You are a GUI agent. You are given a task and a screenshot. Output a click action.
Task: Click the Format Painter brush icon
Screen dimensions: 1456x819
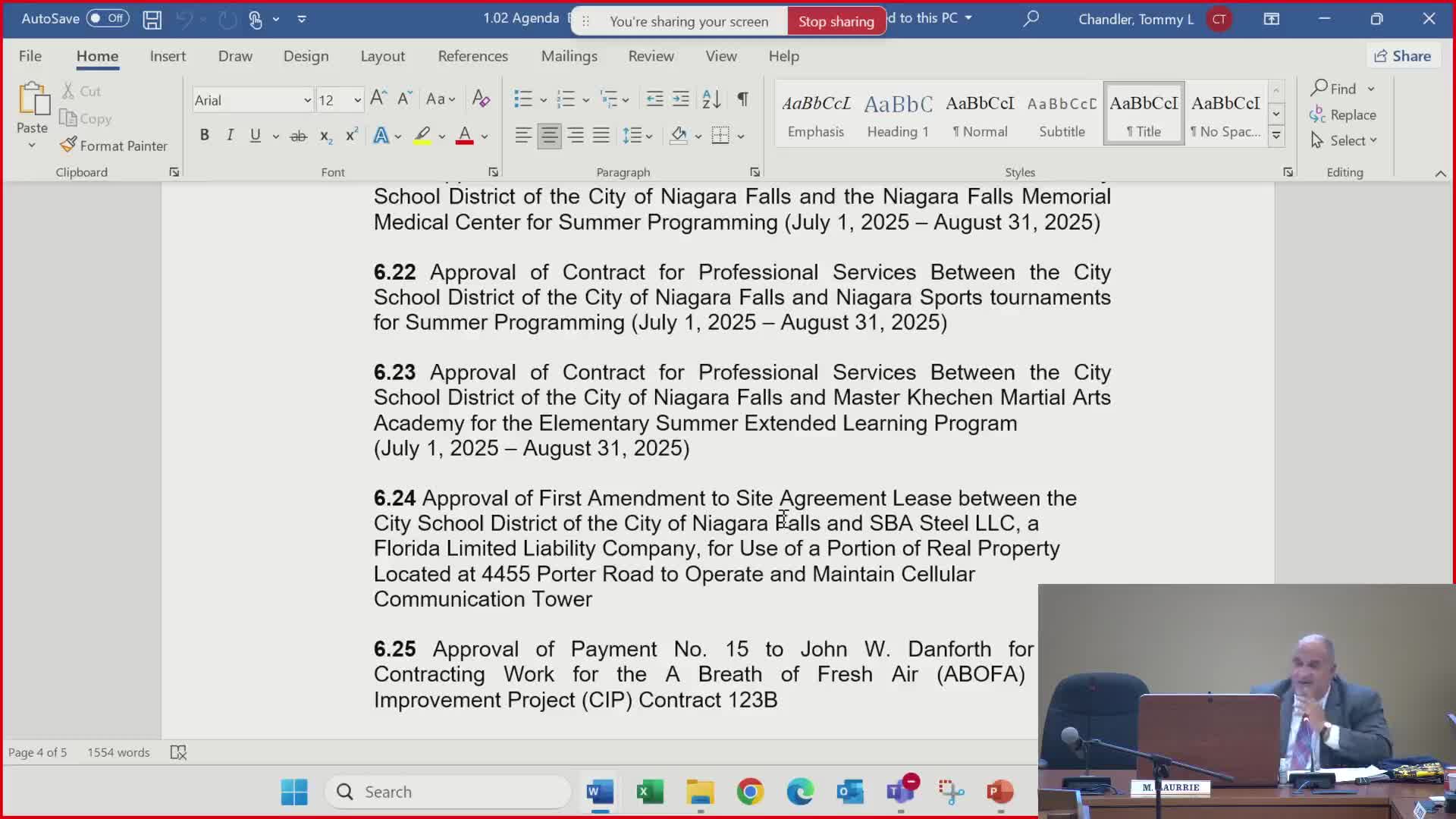coord(68,145)
